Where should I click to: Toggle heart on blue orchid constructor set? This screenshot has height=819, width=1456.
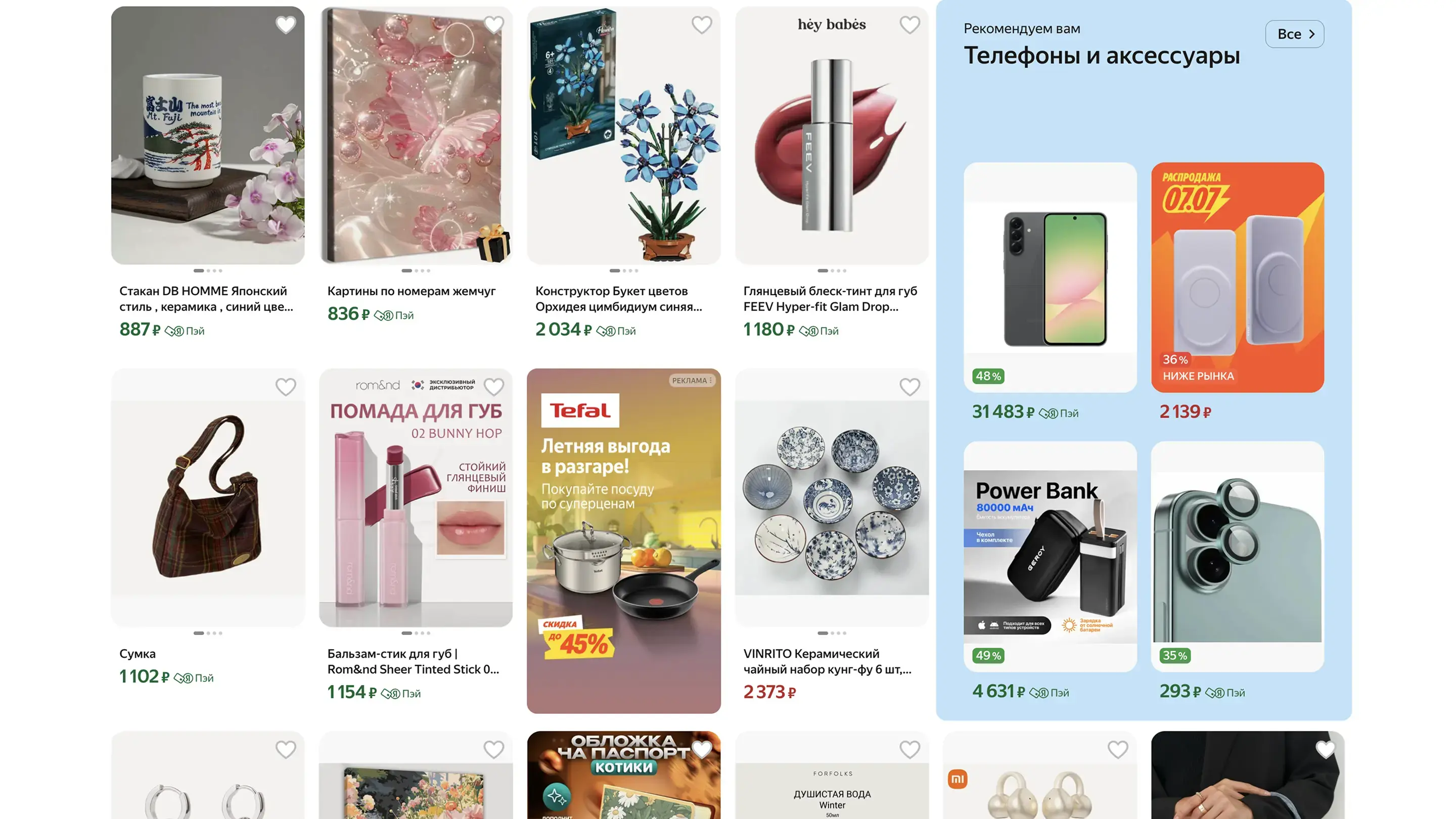click(701, 25)
